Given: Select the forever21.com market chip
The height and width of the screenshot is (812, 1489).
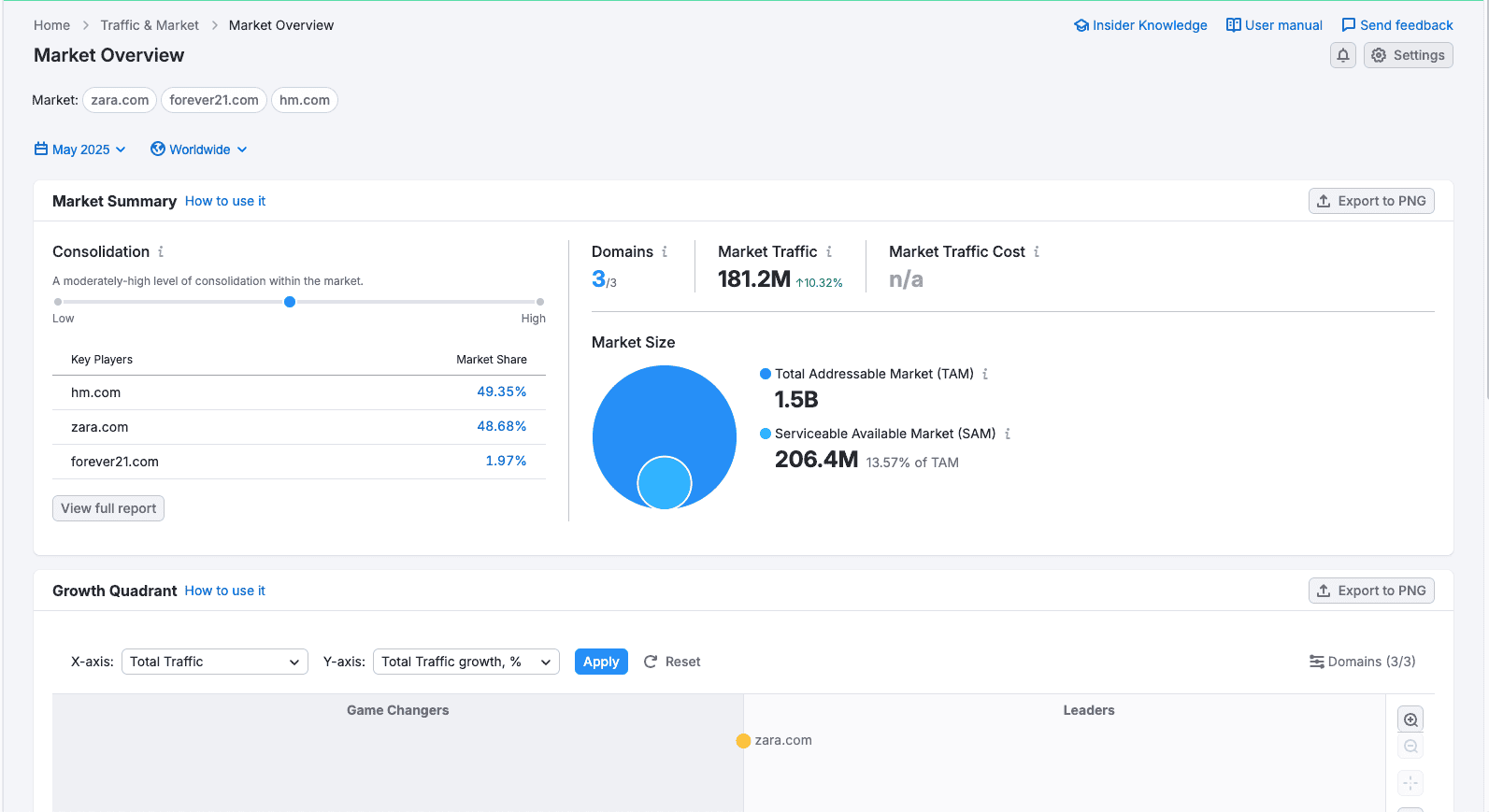Looking at the screenshot, I should pos(214,100).
